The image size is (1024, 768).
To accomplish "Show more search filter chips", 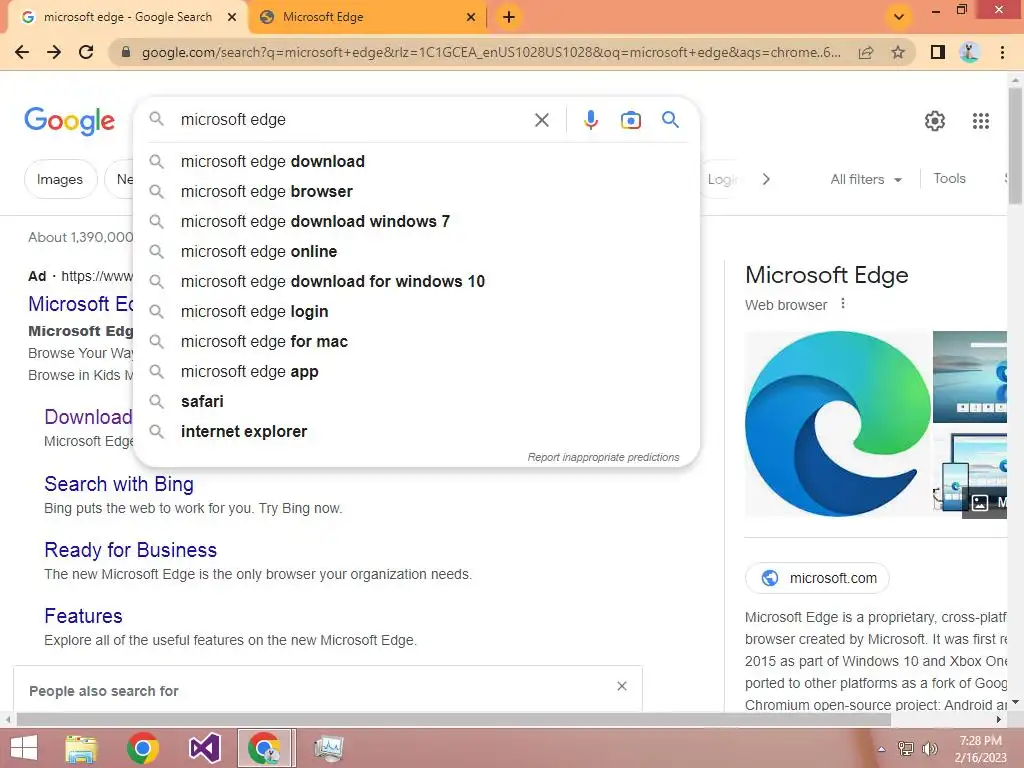I will (x=766, y=179).
